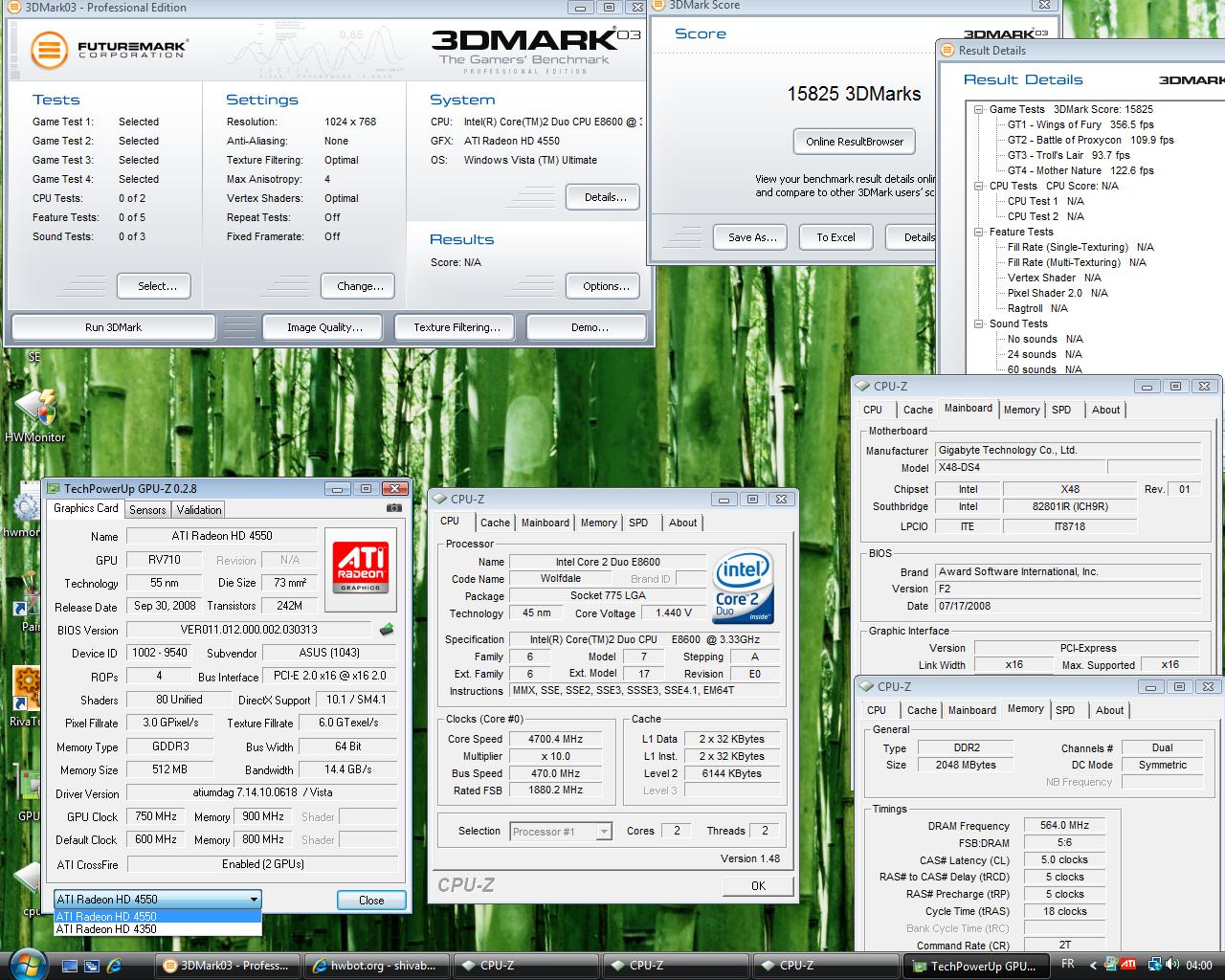
Task: Switch to 3DMark03 taskbar button
Action: coord(227,966)
